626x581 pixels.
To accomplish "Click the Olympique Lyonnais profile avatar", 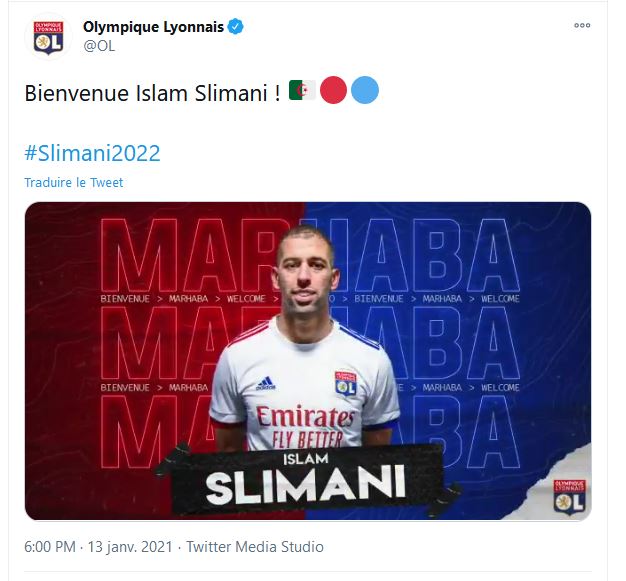I will coord(48,37).
